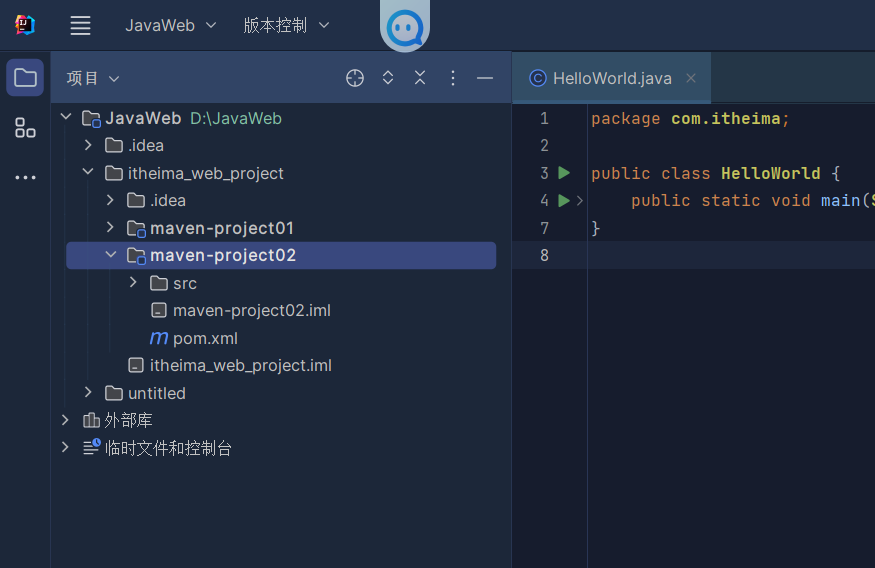Toggle the Project tool window folder icon
The height and width of the screenshot is (568, 875).
coord(25,78)
